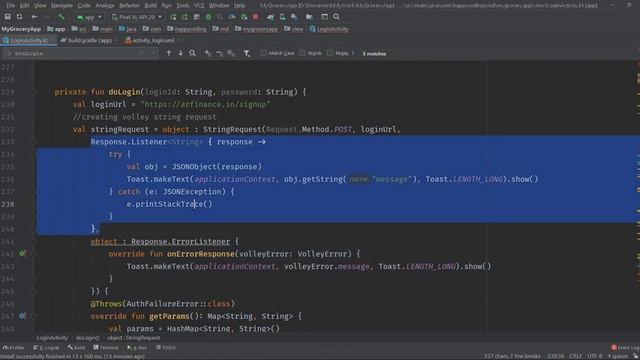Screen dimensions: 640x360
Task: Click the override gutter icon at onErrorResponse
Action: [22, 253]
